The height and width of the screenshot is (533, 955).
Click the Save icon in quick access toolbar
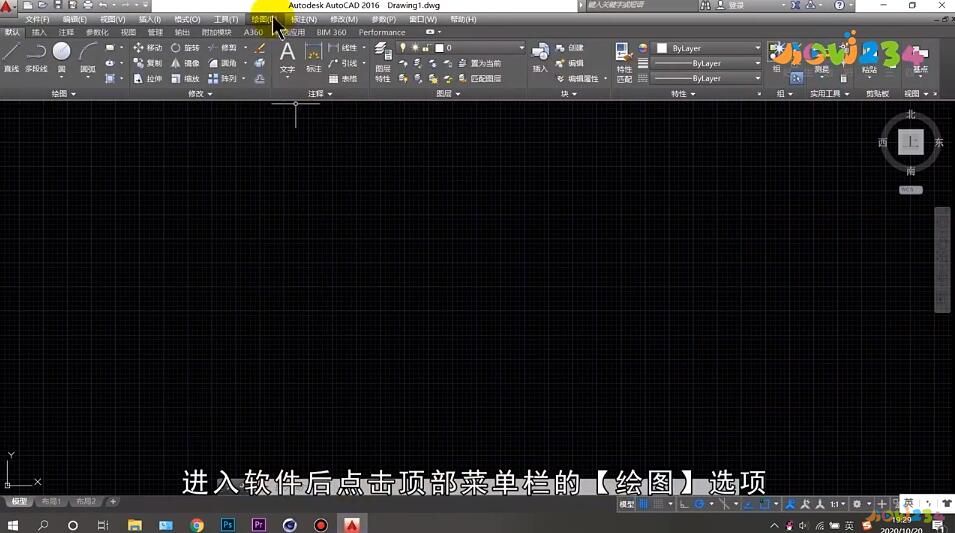pos(57,5)
